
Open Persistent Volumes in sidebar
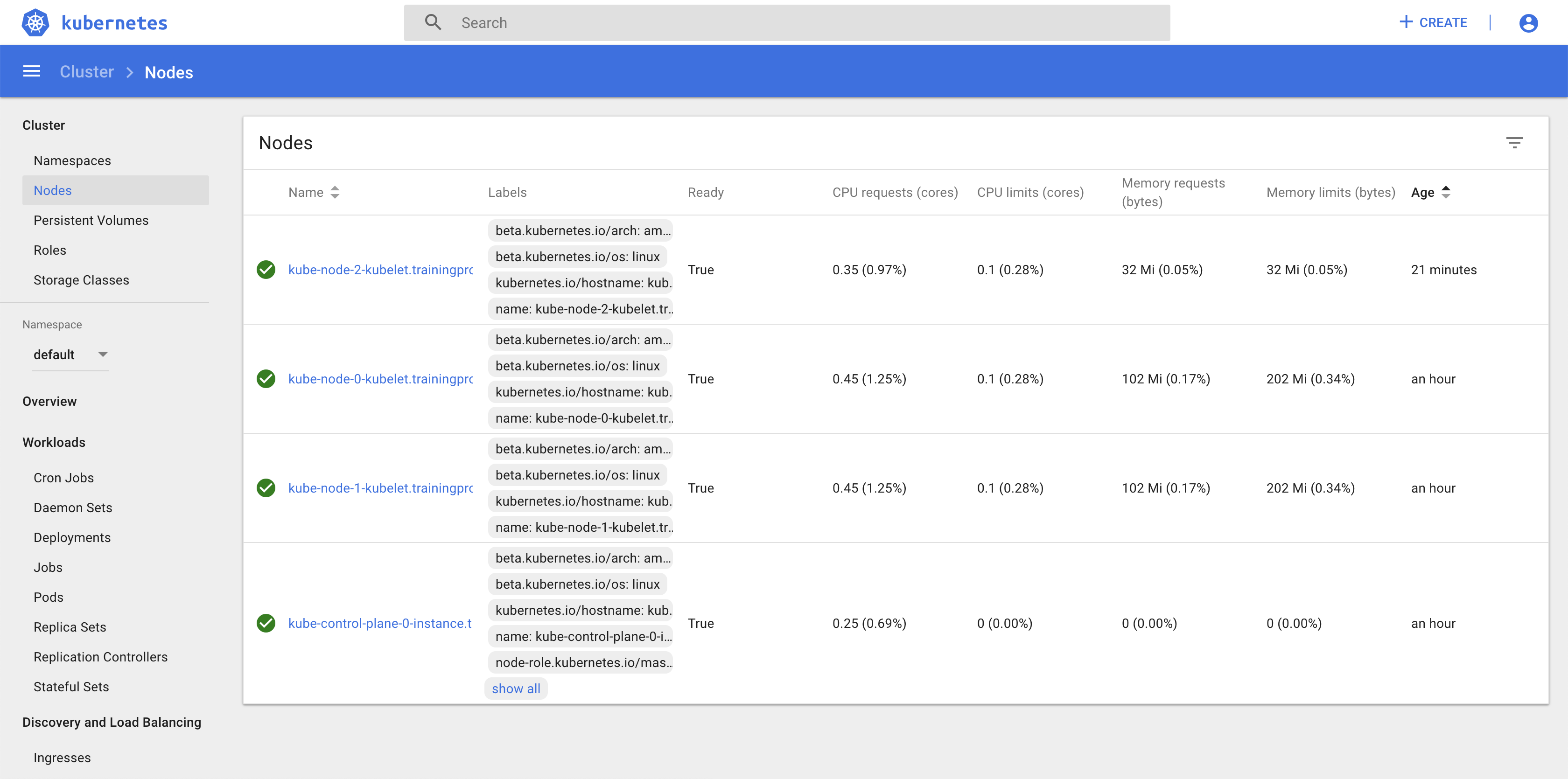(91, 220)
